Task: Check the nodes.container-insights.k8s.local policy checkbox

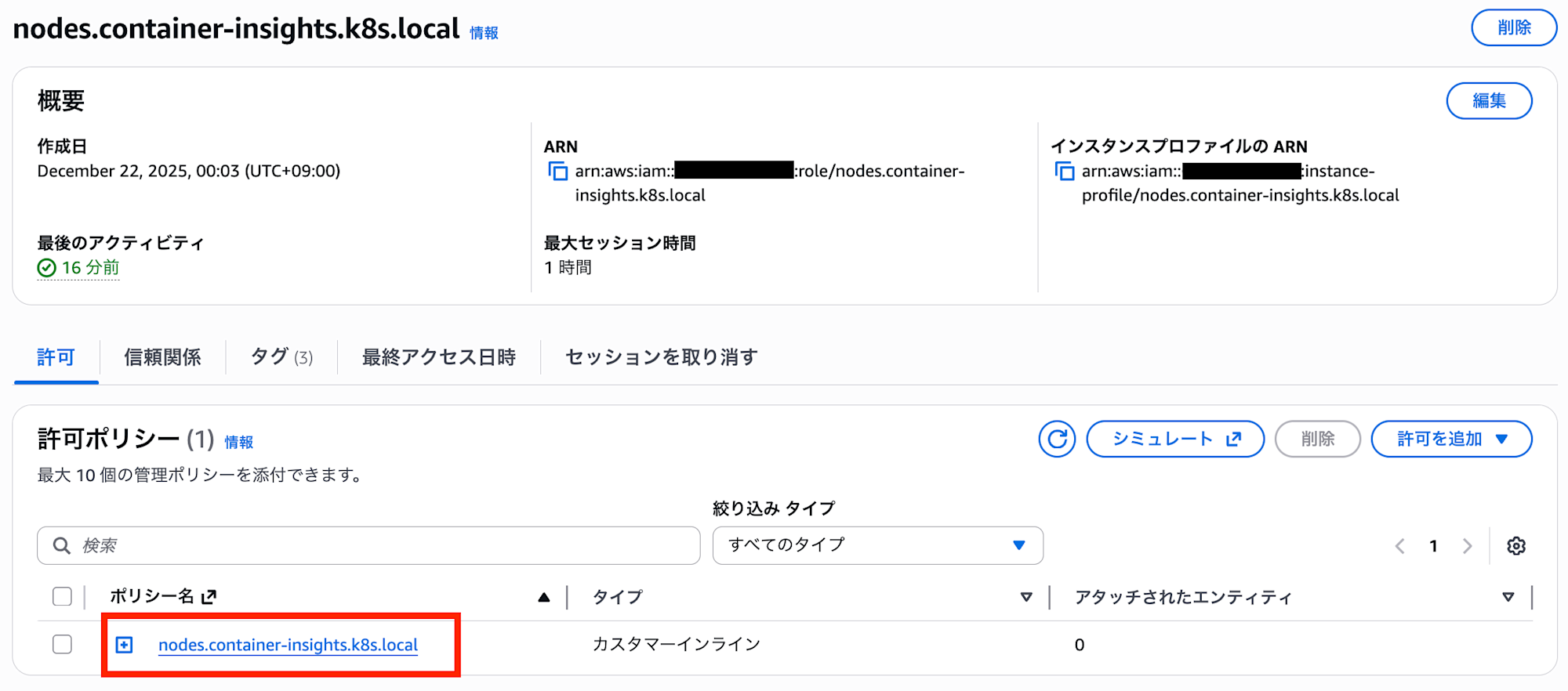Action: tap(63, 644)
